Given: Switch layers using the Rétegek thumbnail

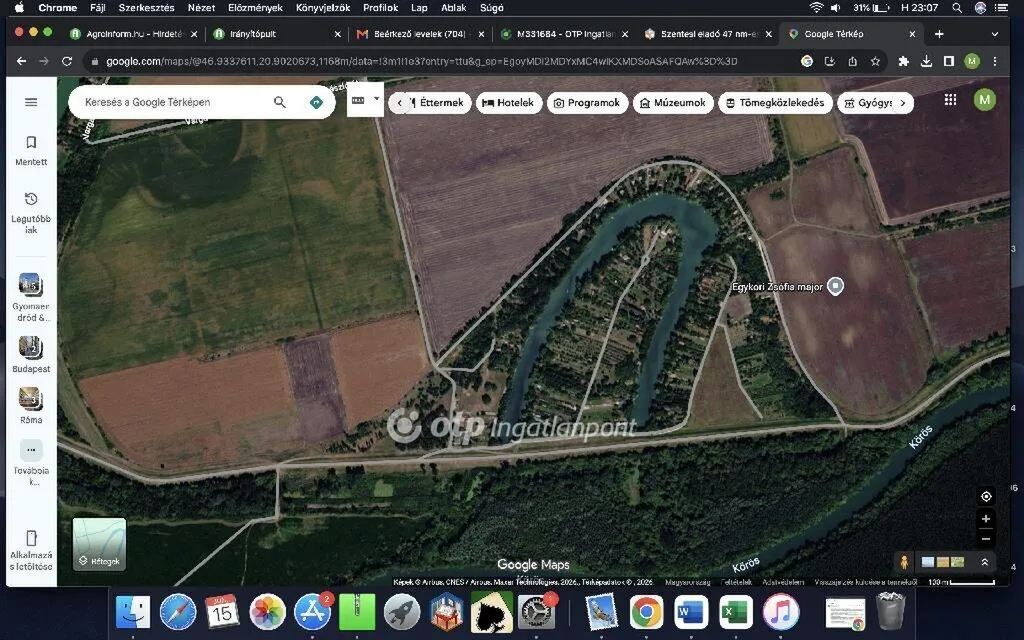Looking at the screenshot, I should (99, 544).
